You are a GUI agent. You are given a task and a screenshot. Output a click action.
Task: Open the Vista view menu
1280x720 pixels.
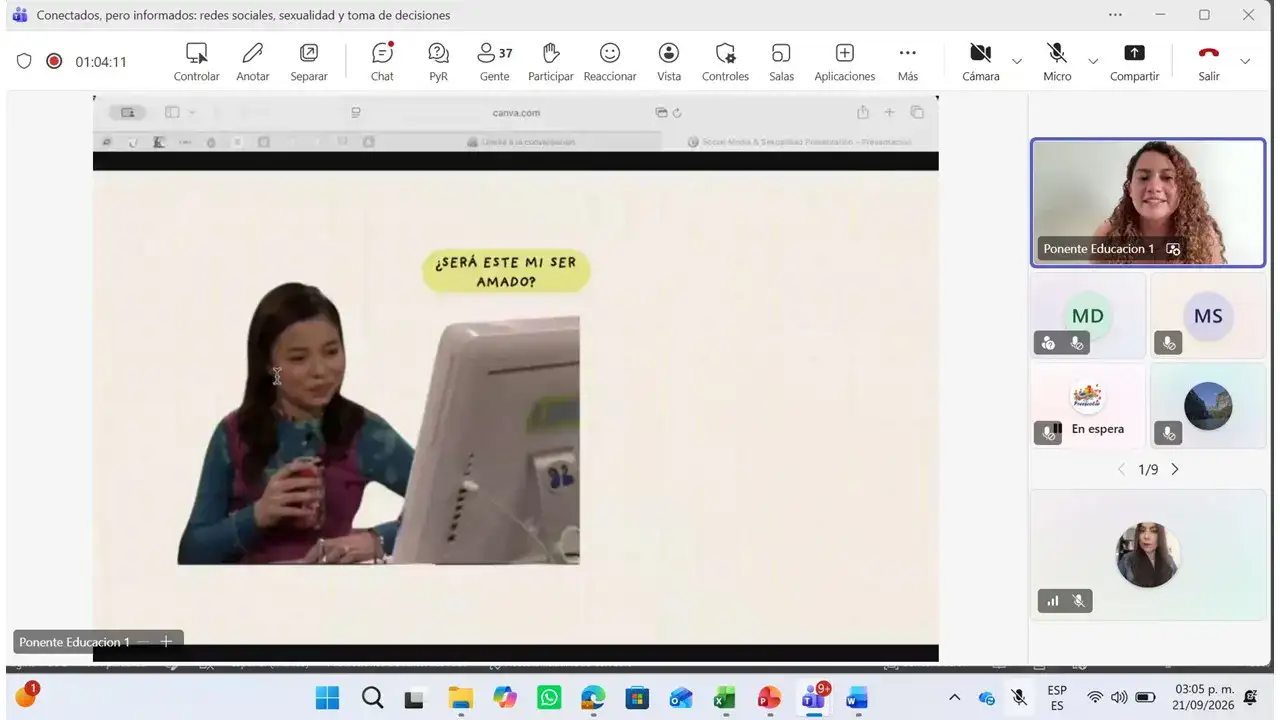669,62
